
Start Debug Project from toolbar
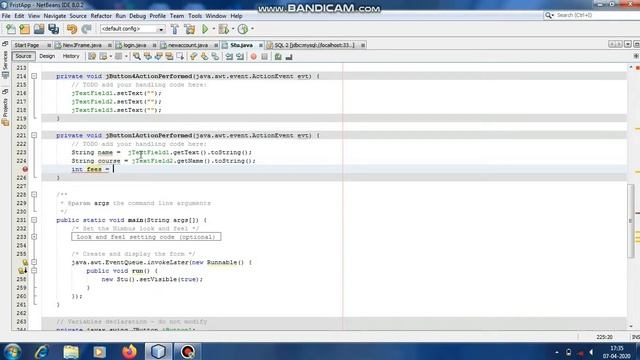[223, 29]
